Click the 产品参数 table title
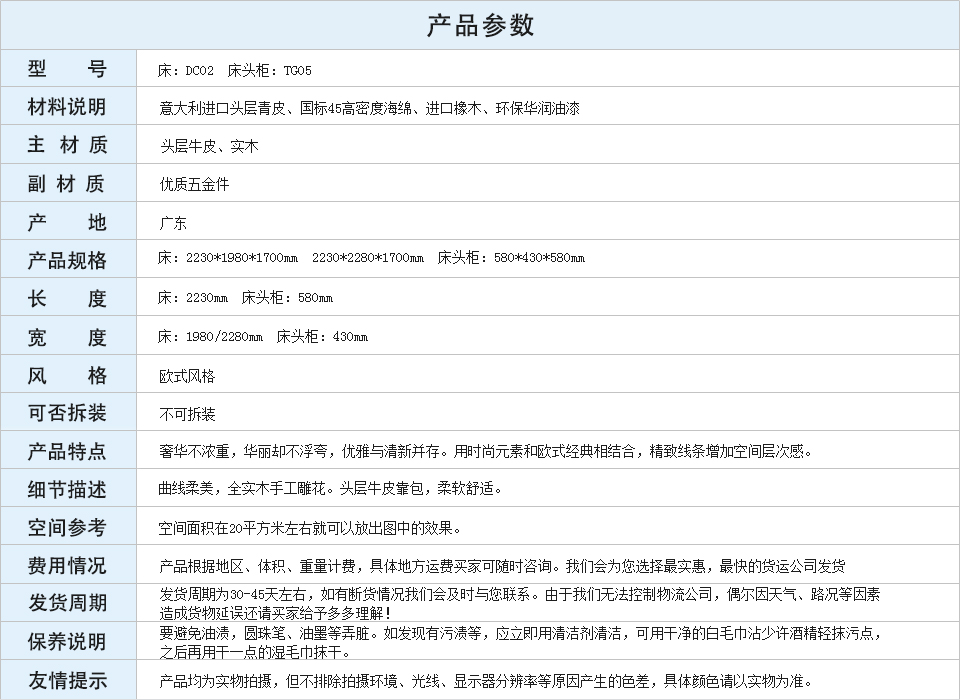 point(480,26)
